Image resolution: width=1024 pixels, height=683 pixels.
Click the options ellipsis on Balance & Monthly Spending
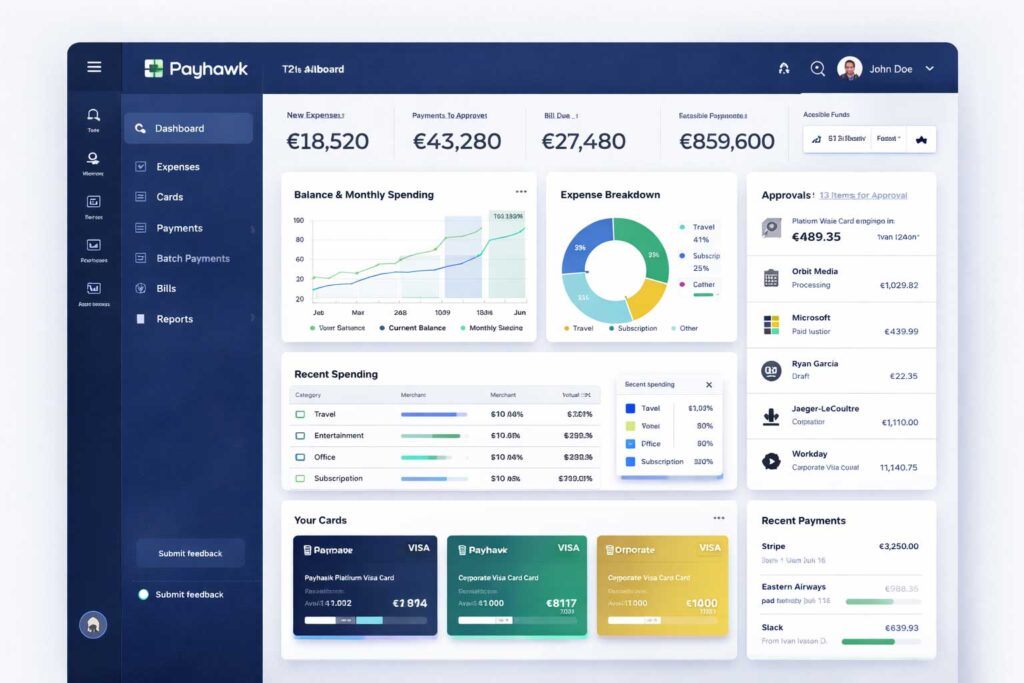(x=520, y=190)
